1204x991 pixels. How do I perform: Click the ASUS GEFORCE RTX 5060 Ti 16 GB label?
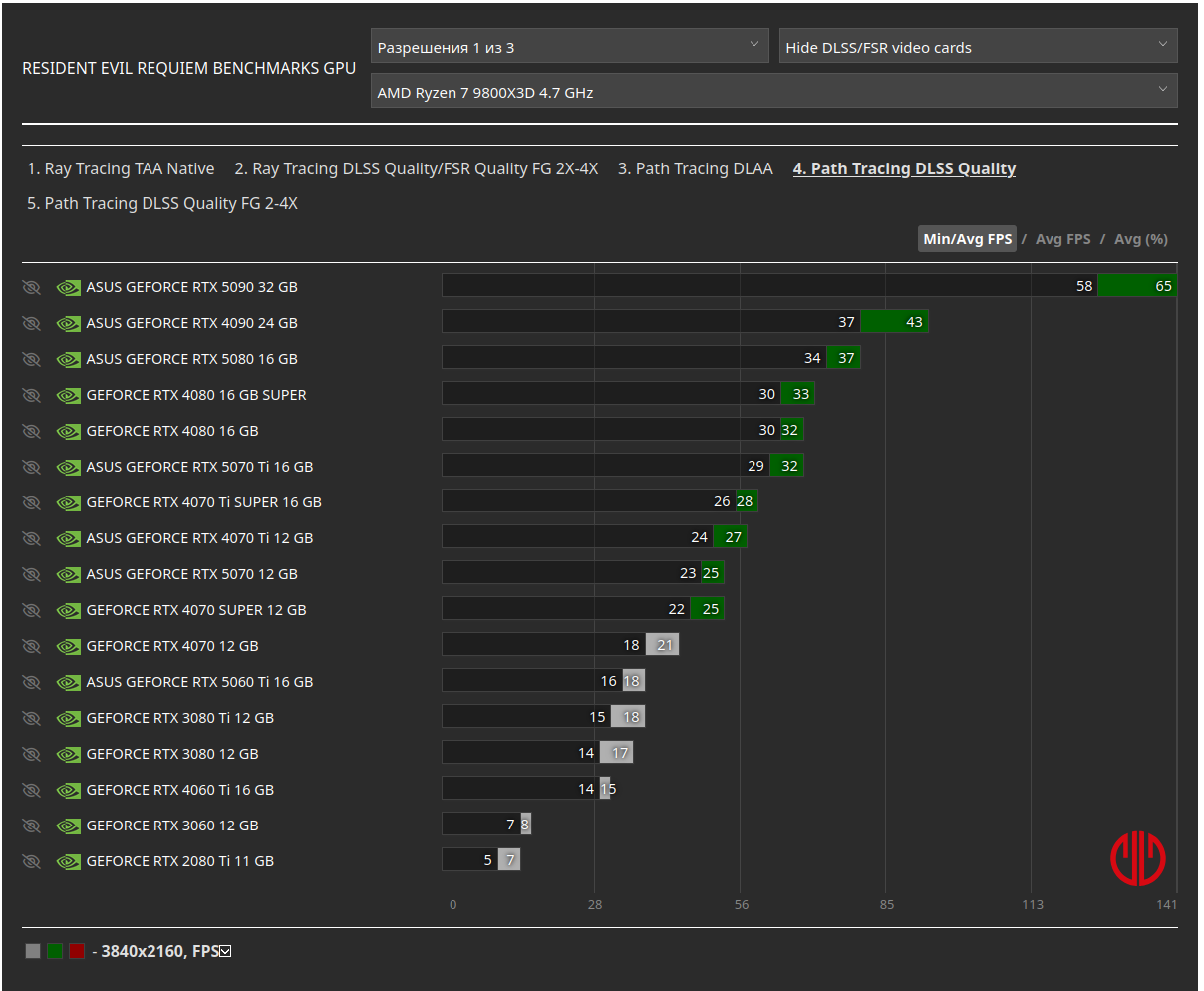[x=199, y=682]
